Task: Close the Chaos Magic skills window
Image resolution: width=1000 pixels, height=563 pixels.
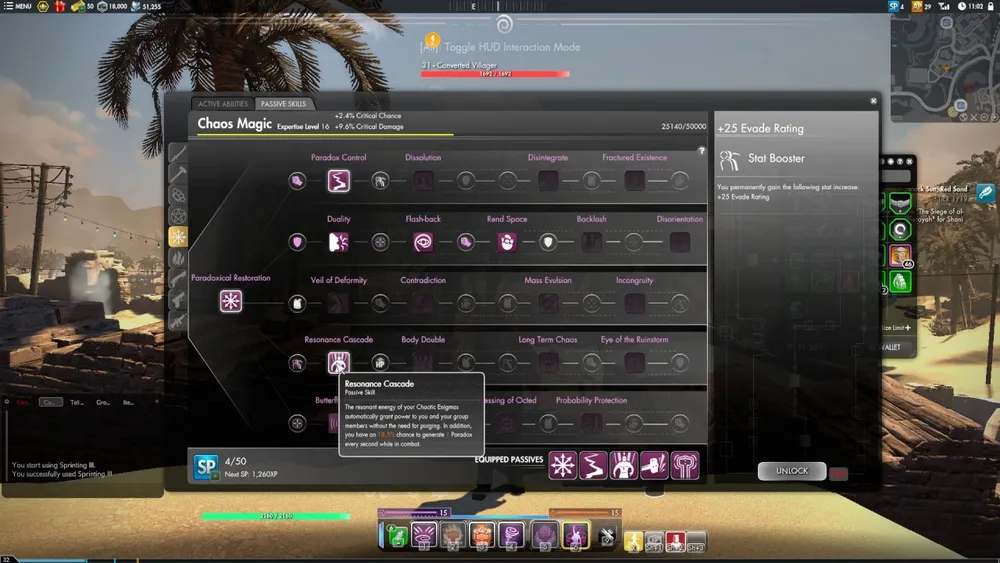Action: (873, 101)
